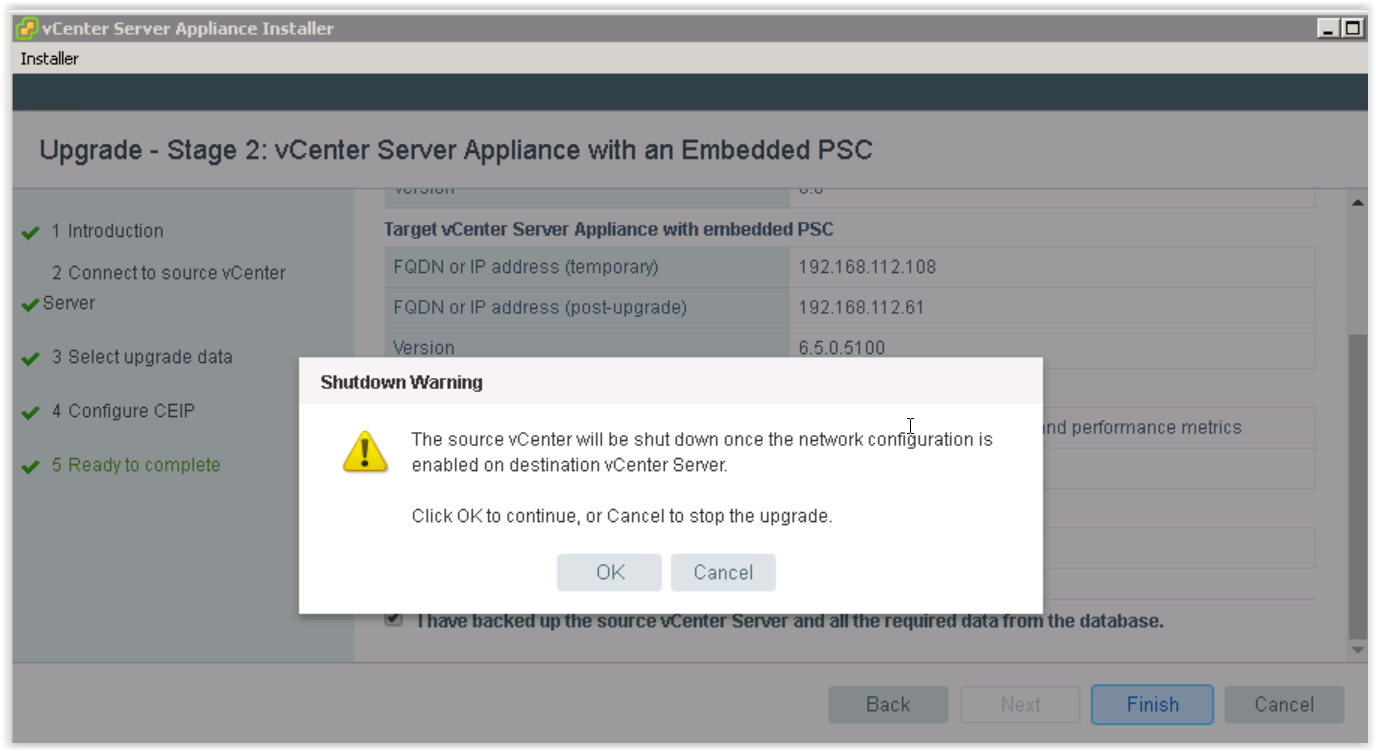Toggle the backed up source vCenter checkbox

(394, 619)
